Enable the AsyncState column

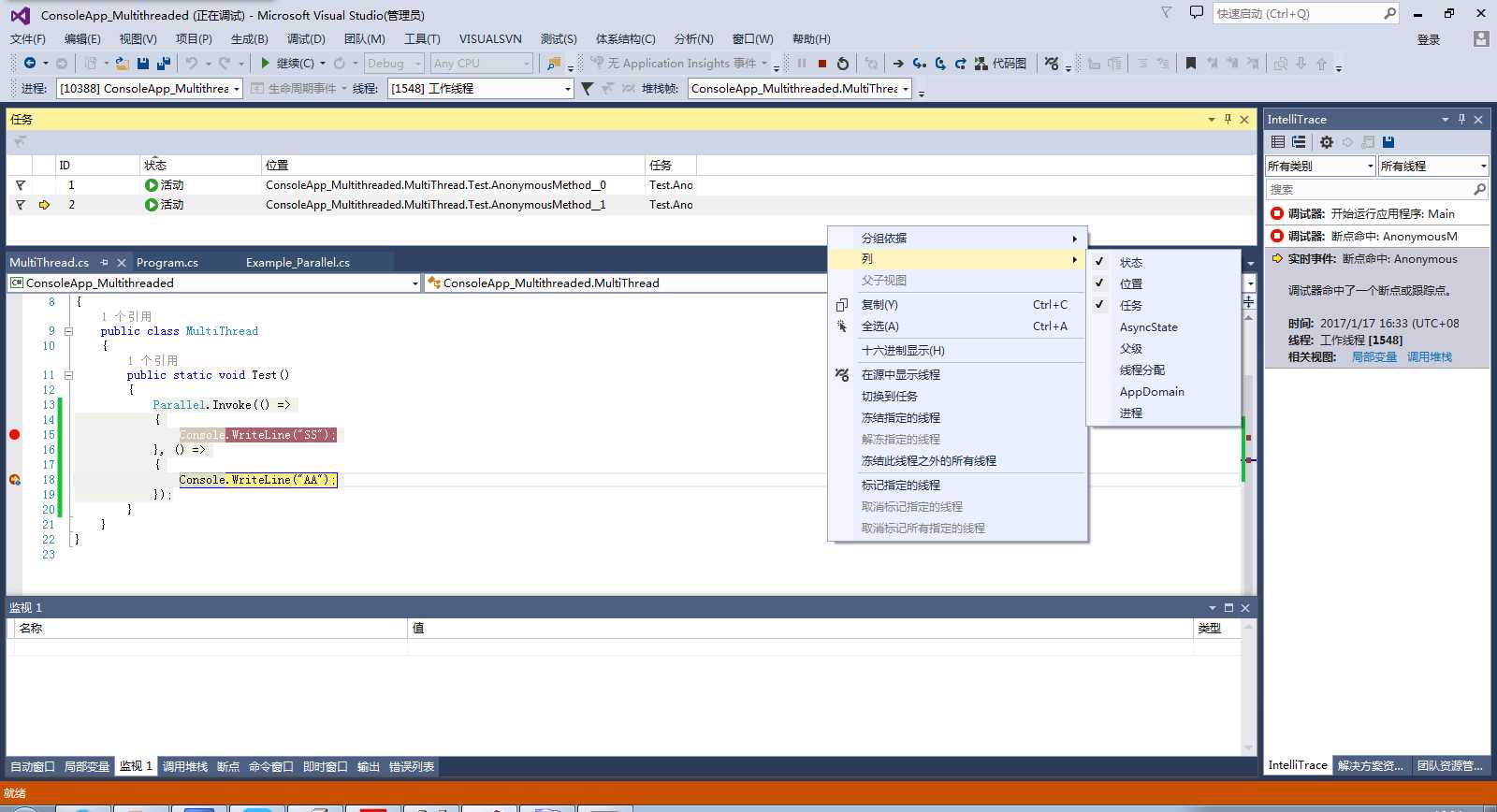(1163, 327)
